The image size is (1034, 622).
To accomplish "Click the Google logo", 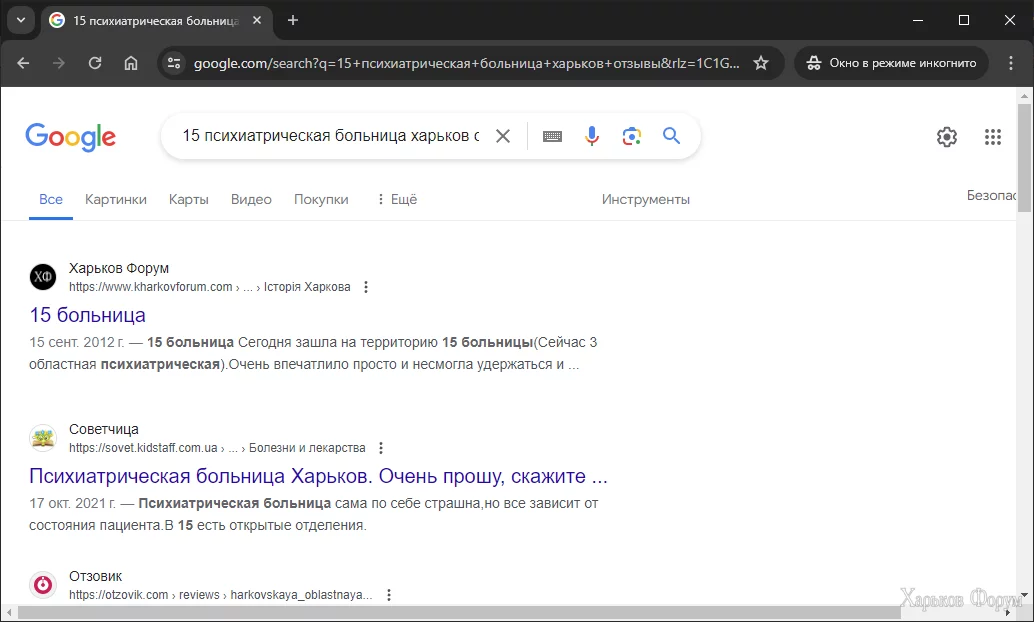I will tap(71, 137).
